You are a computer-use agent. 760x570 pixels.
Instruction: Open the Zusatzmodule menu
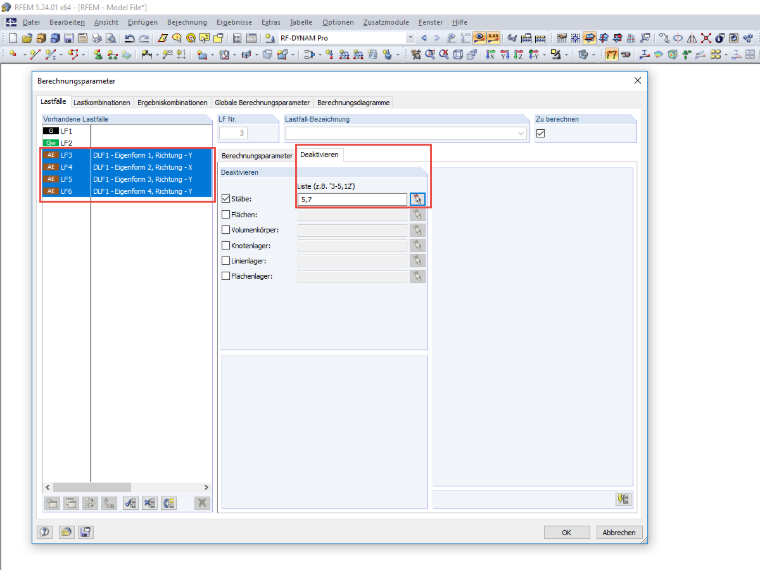386,22
